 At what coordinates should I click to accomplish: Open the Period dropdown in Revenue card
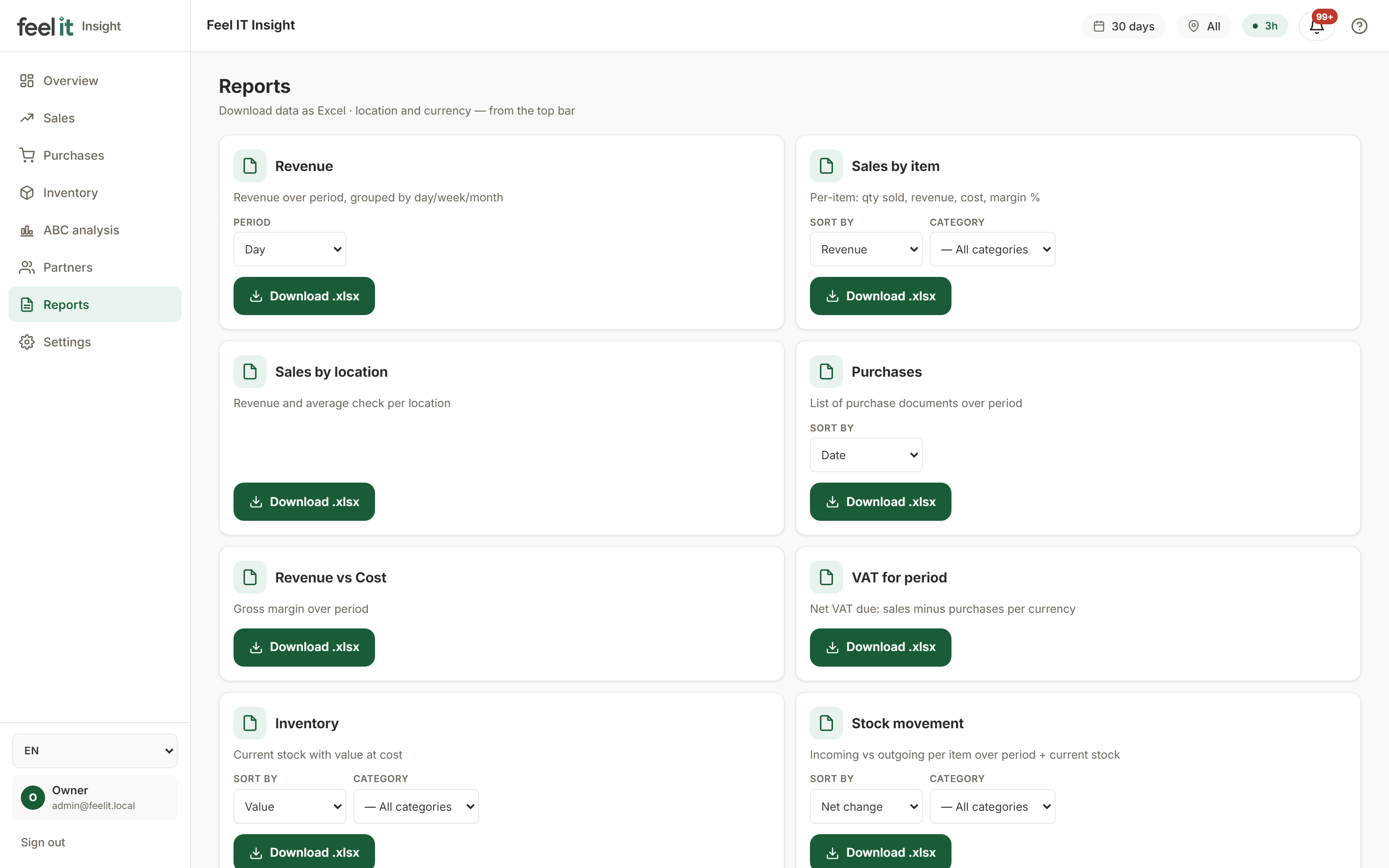(x=290, y=249)
